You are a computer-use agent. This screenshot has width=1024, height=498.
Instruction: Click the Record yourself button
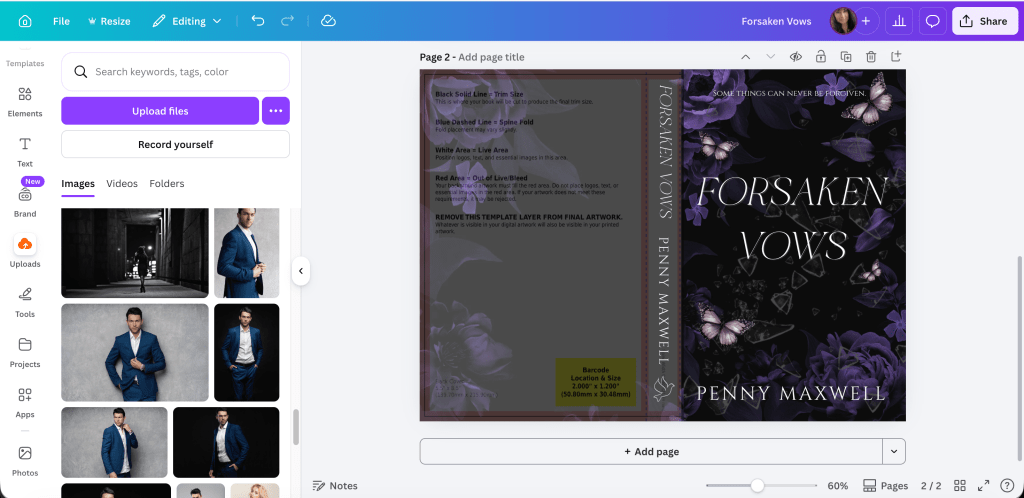[x=175, y=144]
